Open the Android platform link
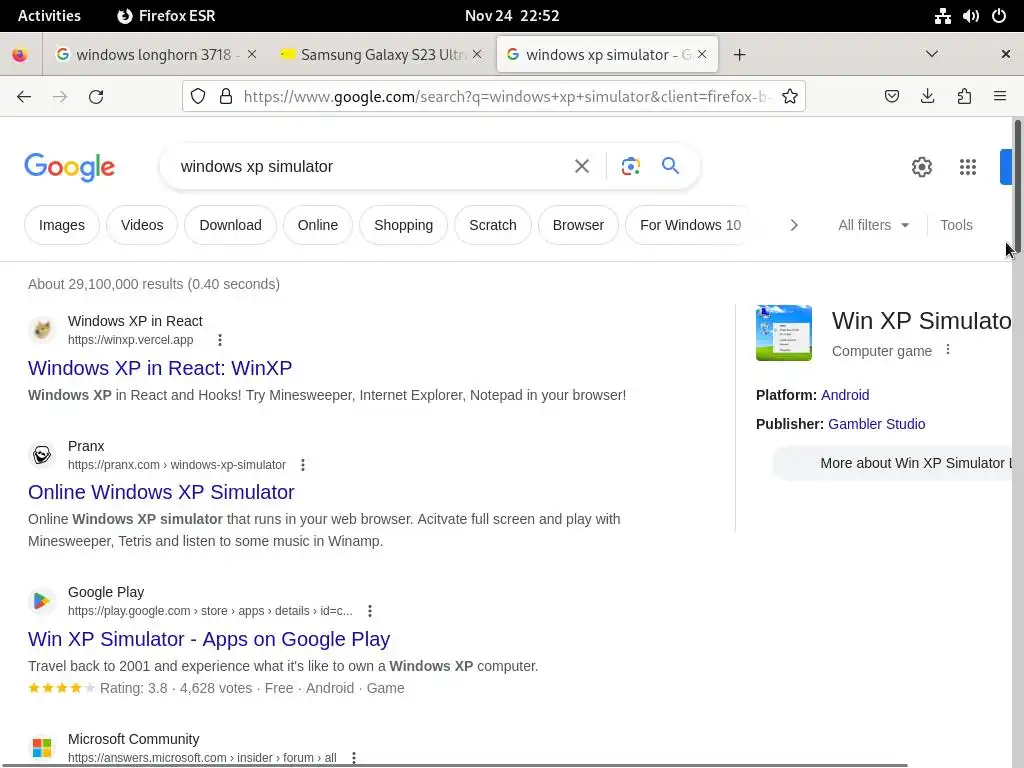1024x768 pixels. [845, 395]
